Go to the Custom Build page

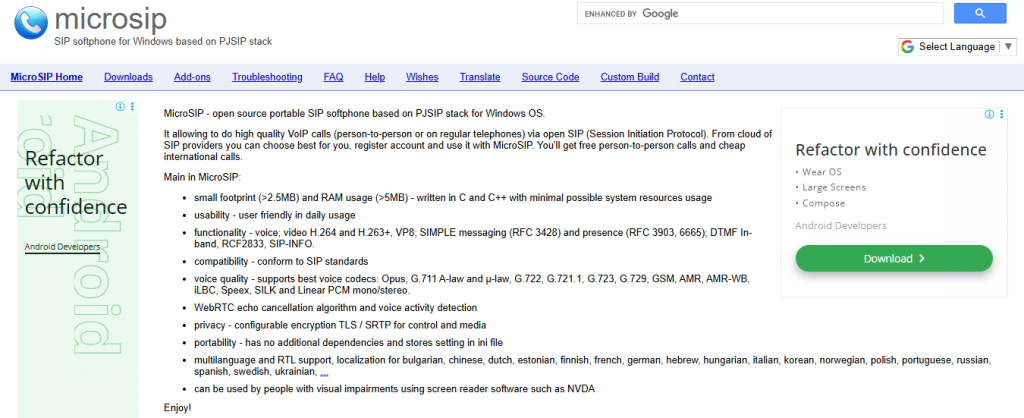pyautogui.click(x=629, y=77)
